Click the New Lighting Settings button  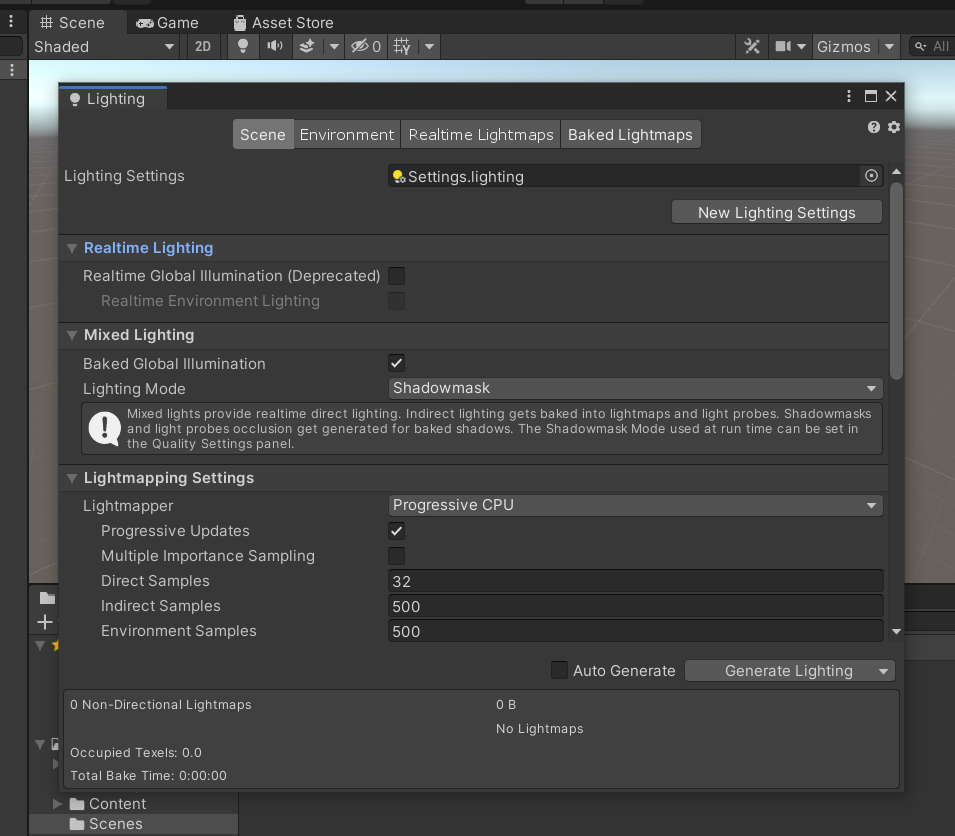coord(776,212)
